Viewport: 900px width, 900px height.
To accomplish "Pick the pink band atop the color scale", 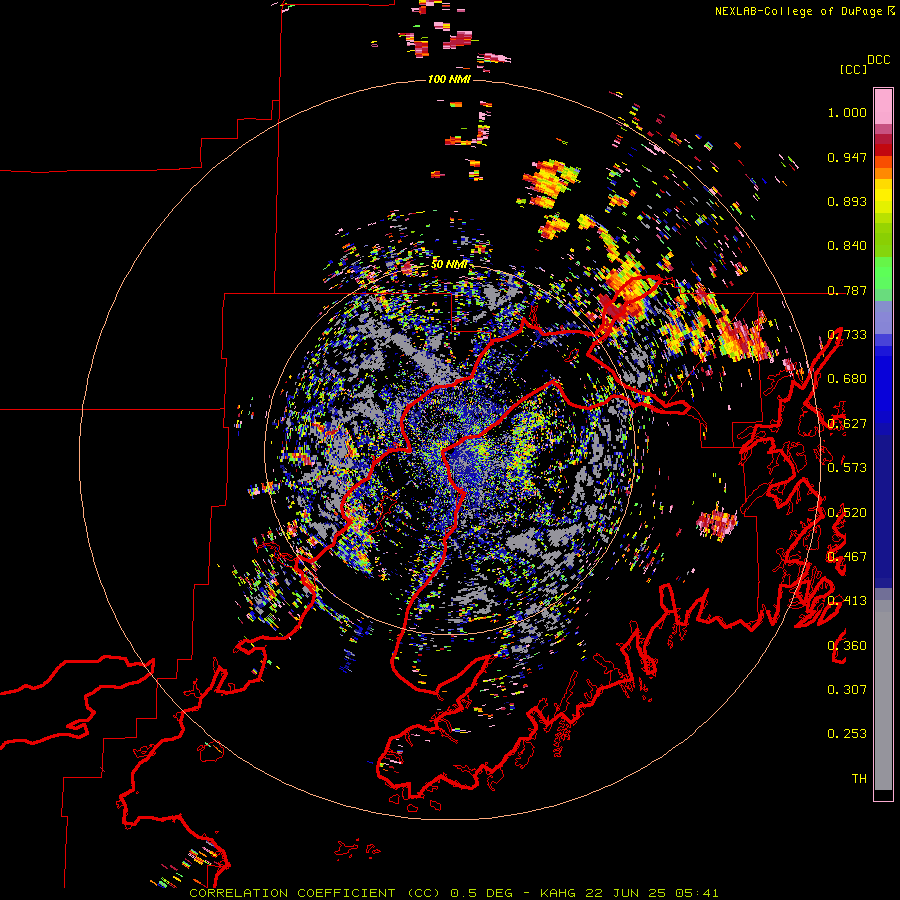I will [x=883, y=106].
